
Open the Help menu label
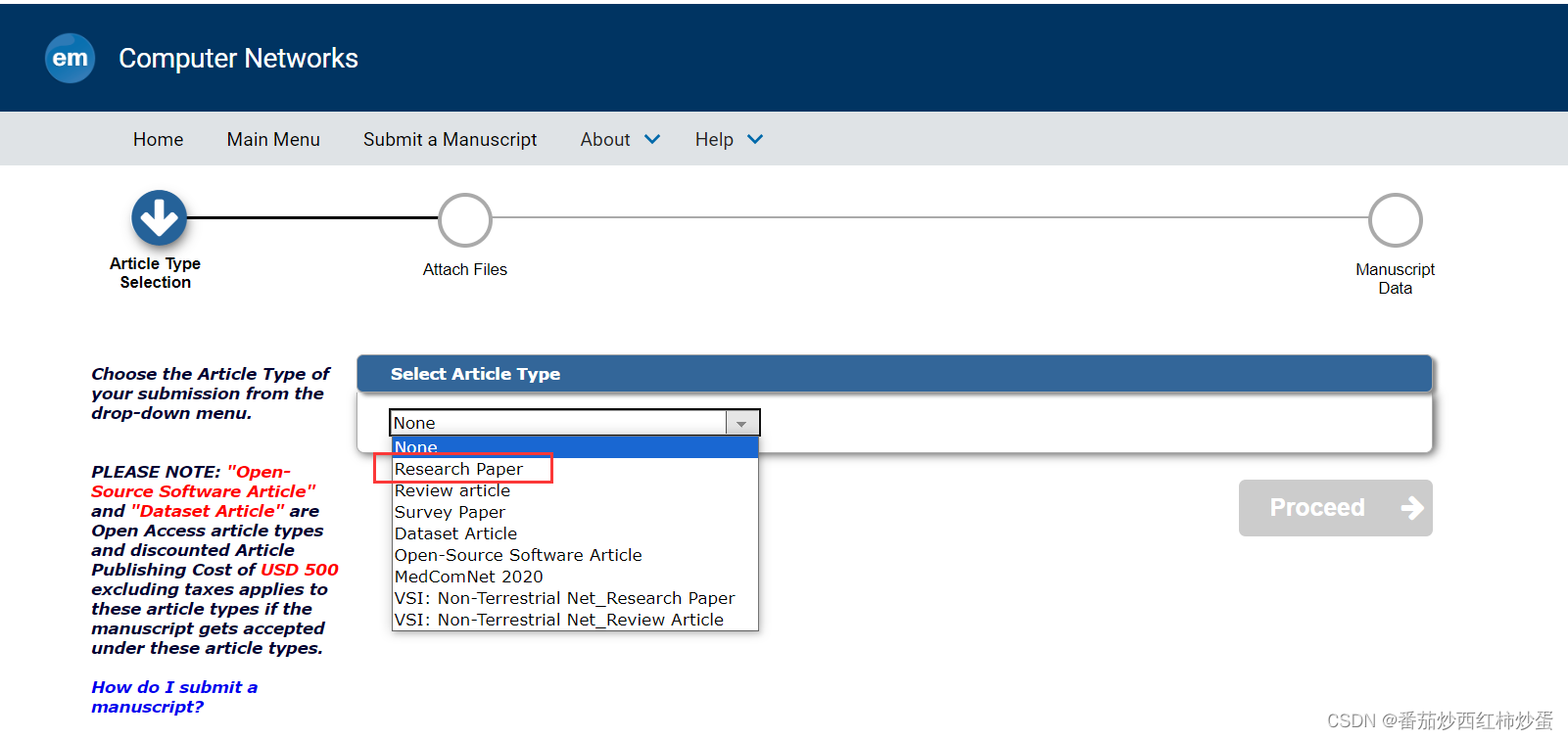click(714, 139)
